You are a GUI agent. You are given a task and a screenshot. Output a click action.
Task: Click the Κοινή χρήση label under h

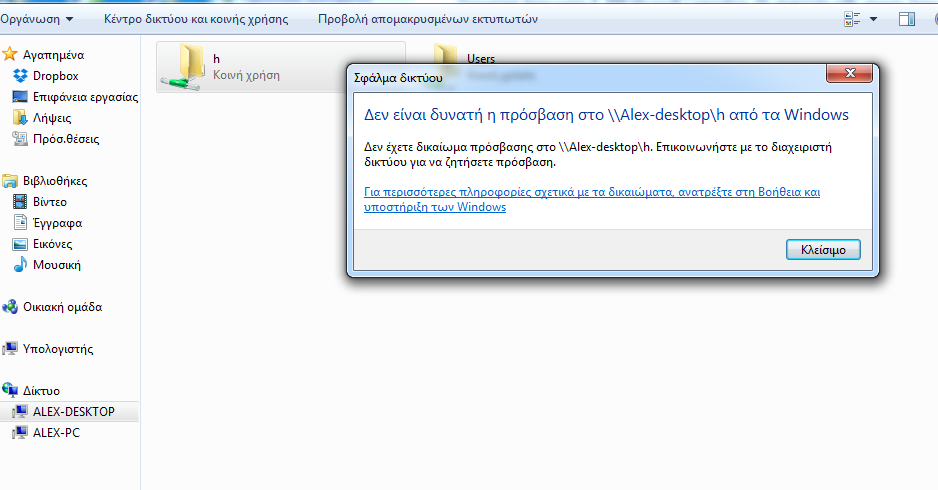(246, 75)
